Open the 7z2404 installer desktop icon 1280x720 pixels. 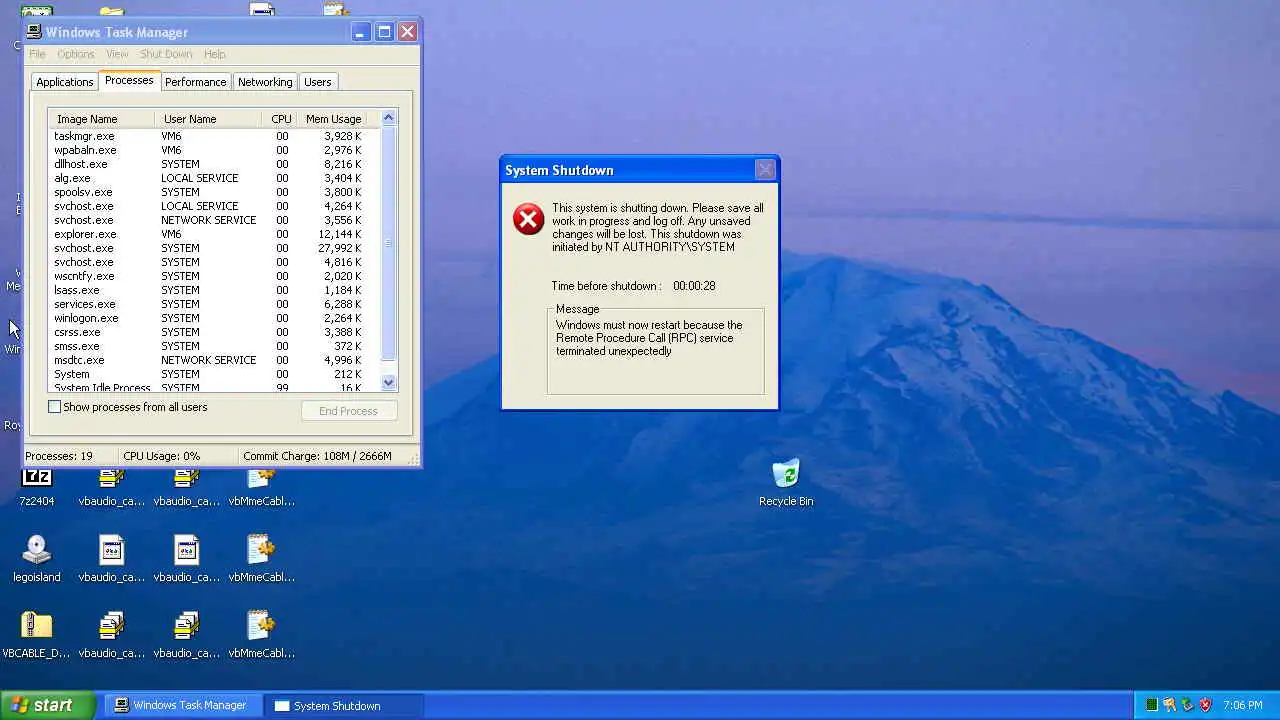click(x=37, y=486)
